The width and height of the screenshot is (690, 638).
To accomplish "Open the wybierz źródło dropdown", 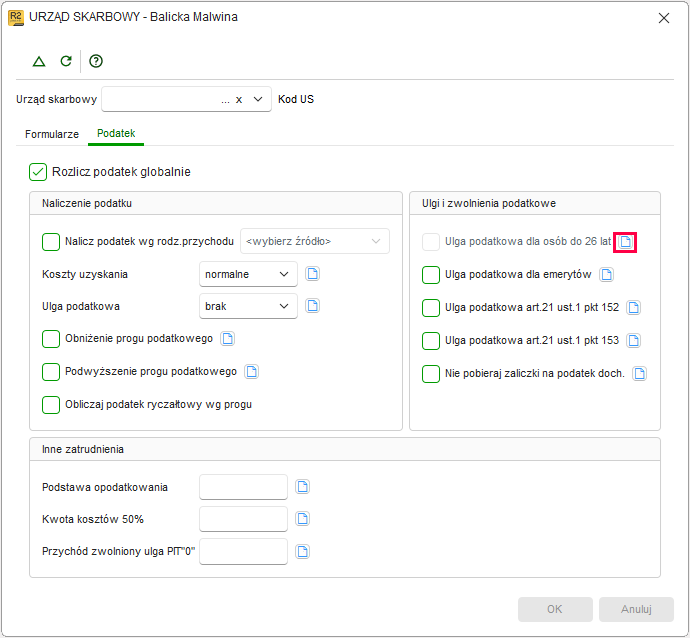I will coord(315,241).
